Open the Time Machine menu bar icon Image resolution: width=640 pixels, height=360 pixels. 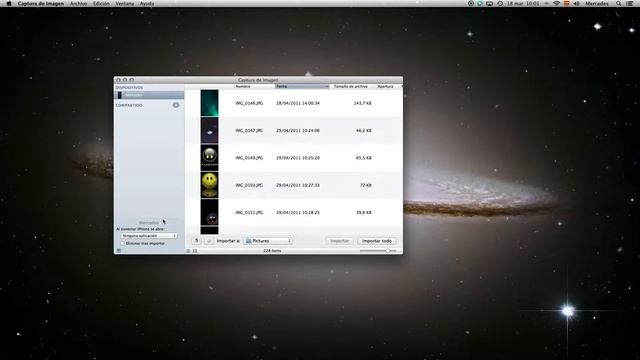(x=500, y=3)
